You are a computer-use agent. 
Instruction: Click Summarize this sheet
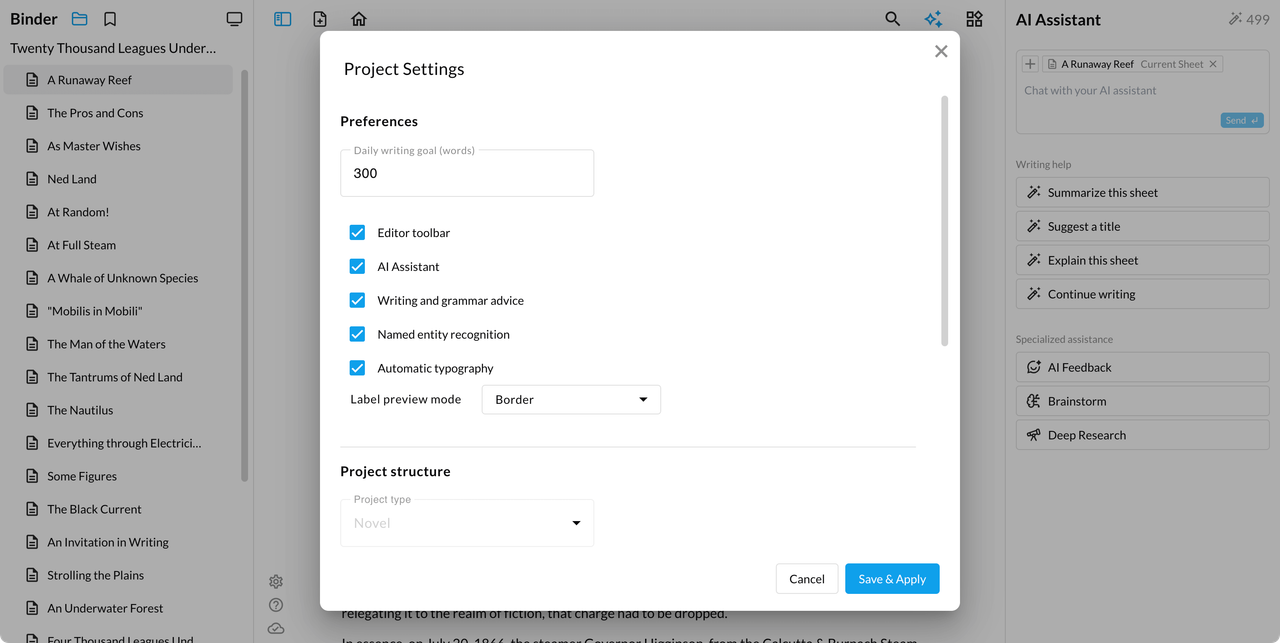pyautogui.click(x=1142, y=192)
